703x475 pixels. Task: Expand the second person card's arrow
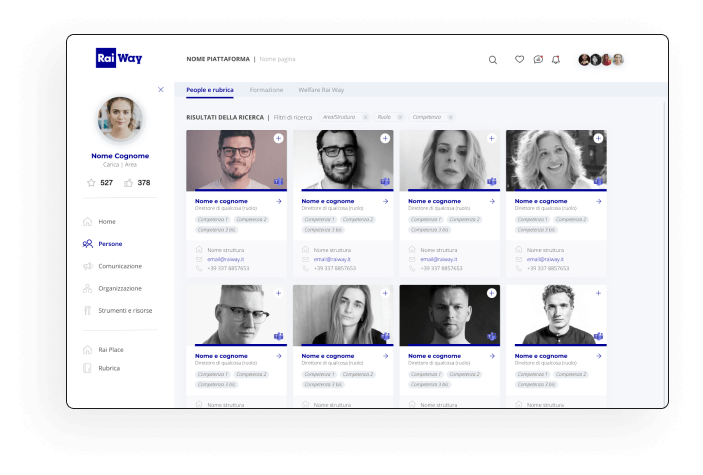385,201
